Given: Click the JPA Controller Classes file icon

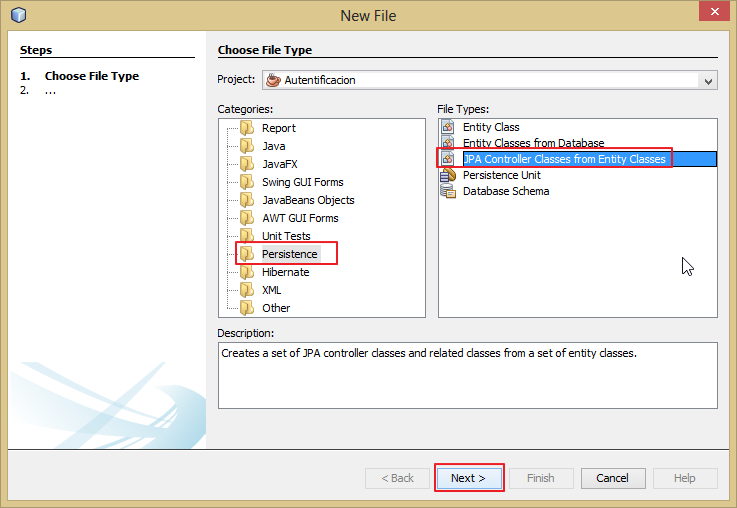Looking at the screenshot, I should pos(448,159).
